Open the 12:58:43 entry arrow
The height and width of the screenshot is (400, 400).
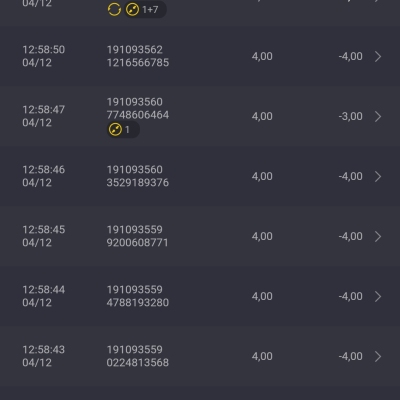(x=378, y=356)
